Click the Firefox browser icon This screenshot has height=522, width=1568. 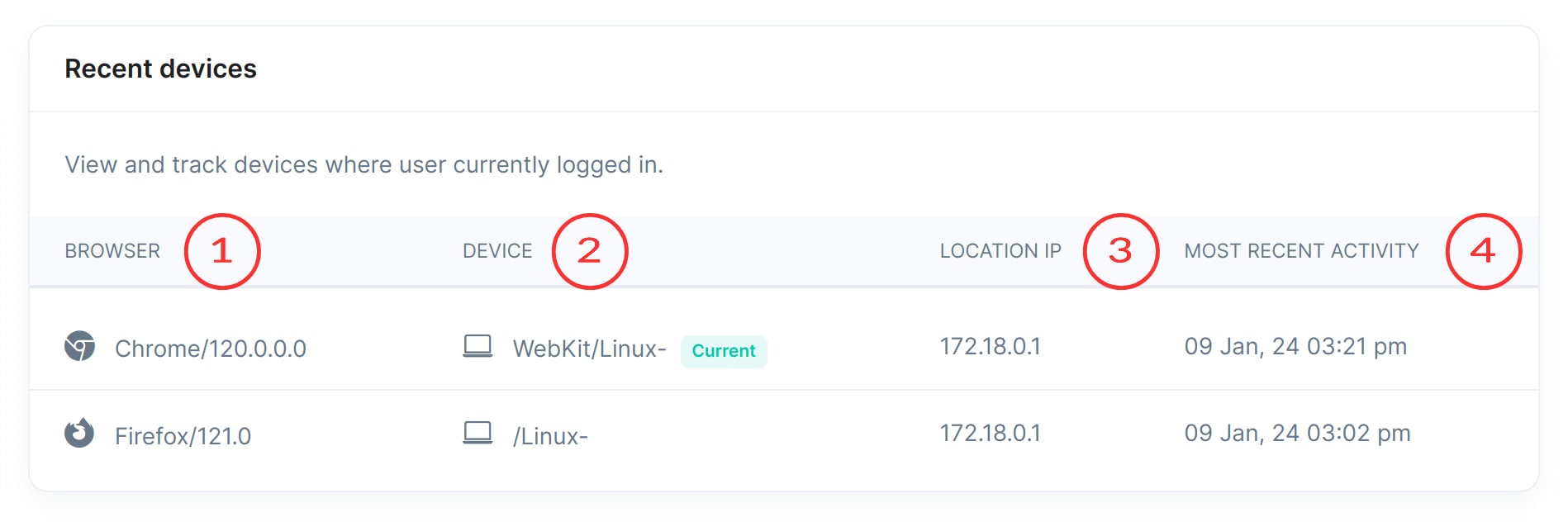pos(79,433)
